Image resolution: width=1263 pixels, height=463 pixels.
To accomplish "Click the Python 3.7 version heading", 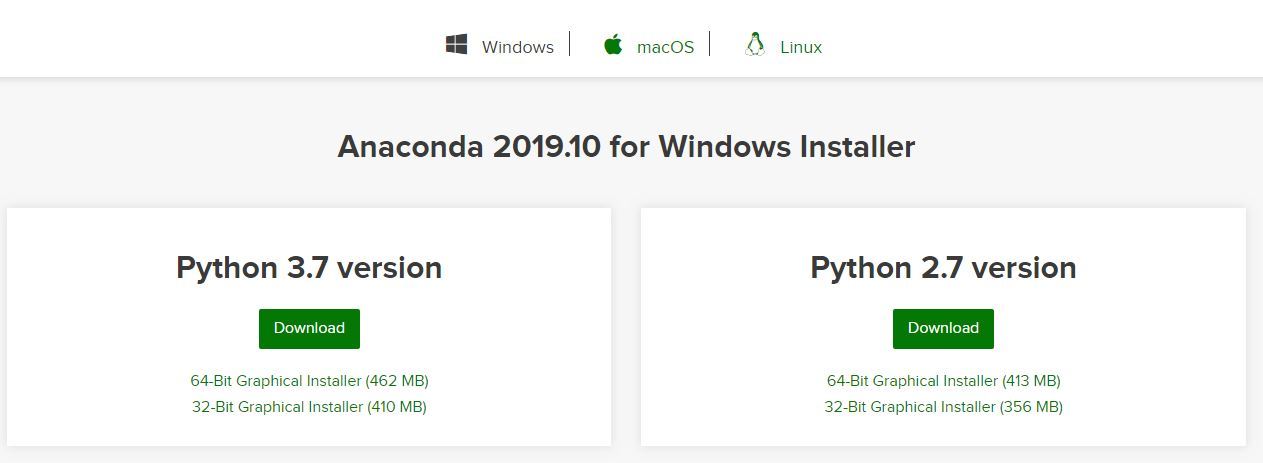I will [x=309, y=268].
